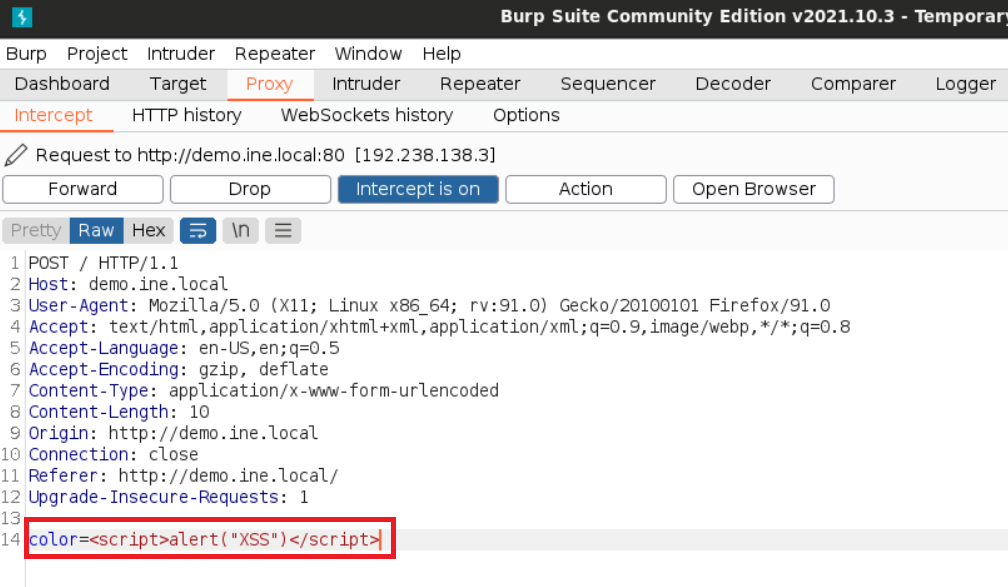1008x587 pixels.
Task: Click the Accept-Language header line
Action: [x=184, y=348]
